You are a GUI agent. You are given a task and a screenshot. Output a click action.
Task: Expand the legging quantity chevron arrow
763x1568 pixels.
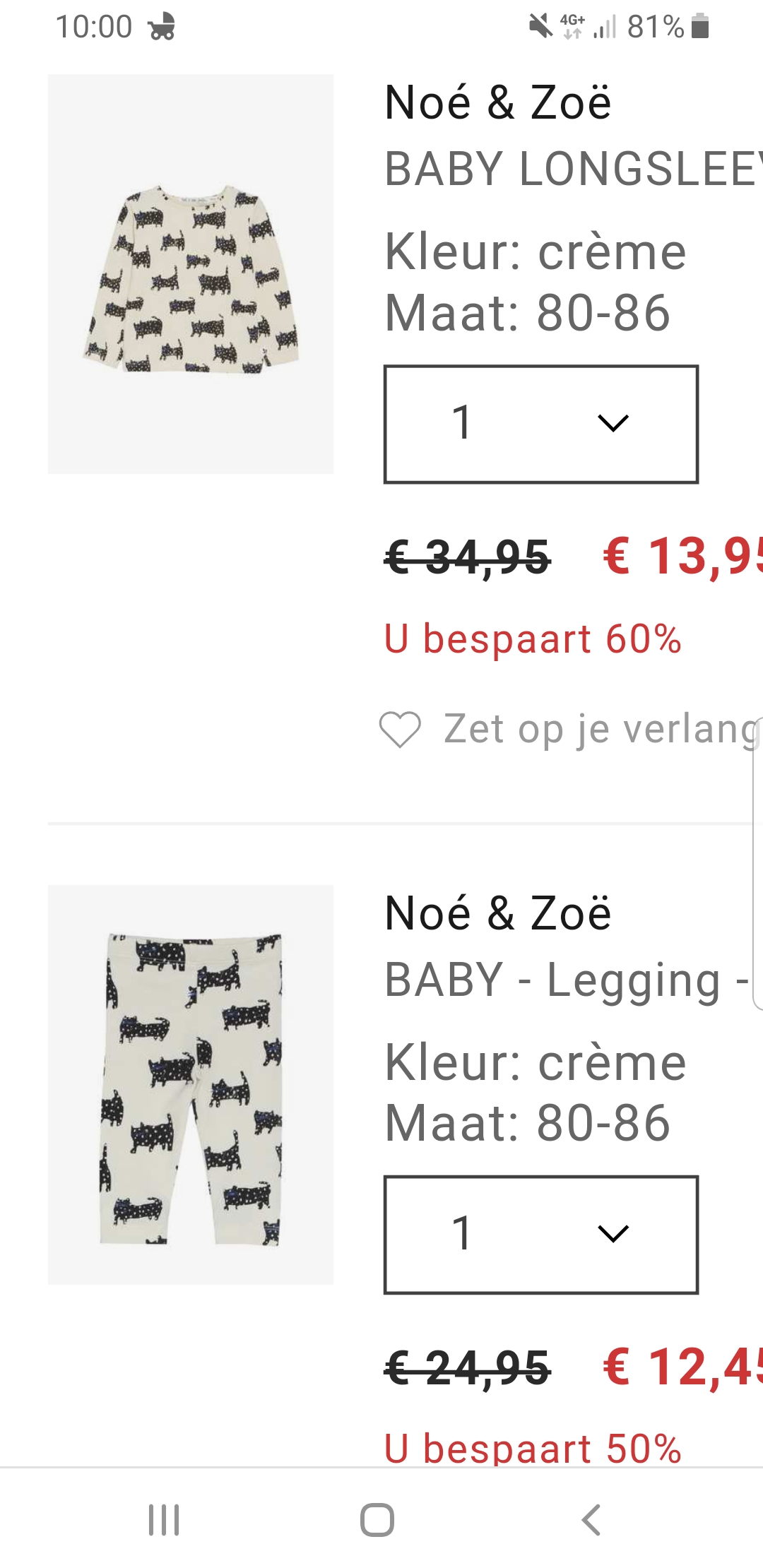pyautogui.click(x=613, y=1234)
